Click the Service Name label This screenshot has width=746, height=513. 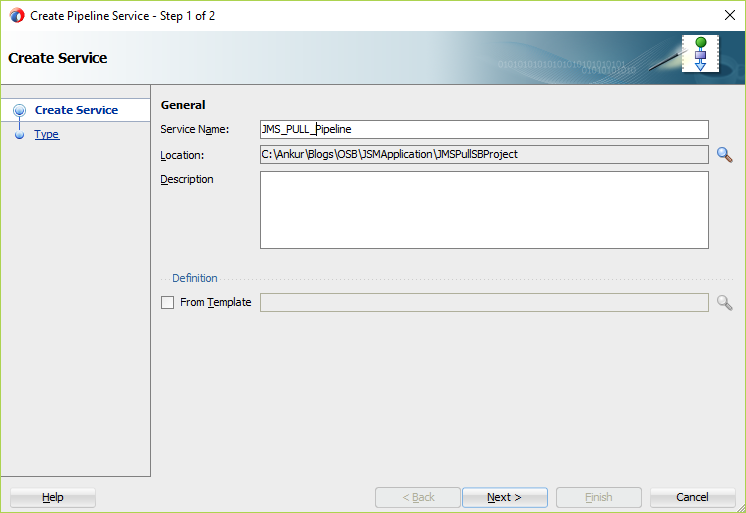194,129
